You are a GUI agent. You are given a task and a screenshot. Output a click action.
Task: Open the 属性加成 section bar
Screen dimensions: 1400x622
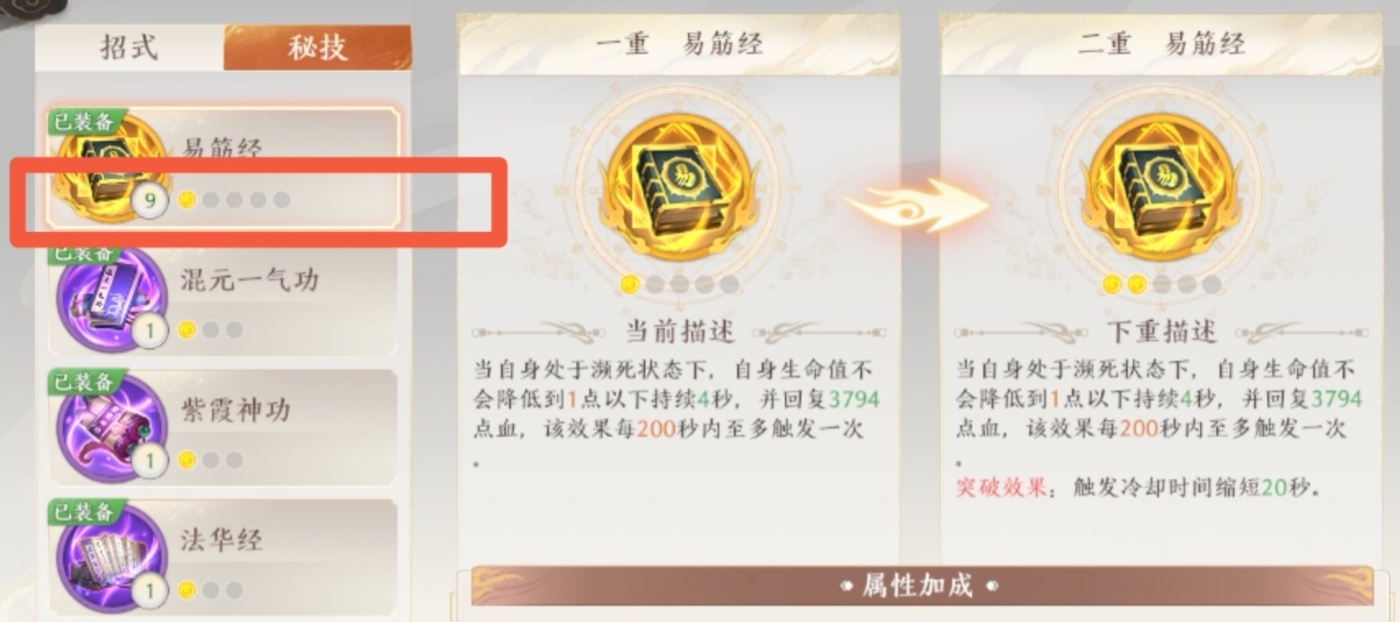pyautogui.click(x=918, y=585)
